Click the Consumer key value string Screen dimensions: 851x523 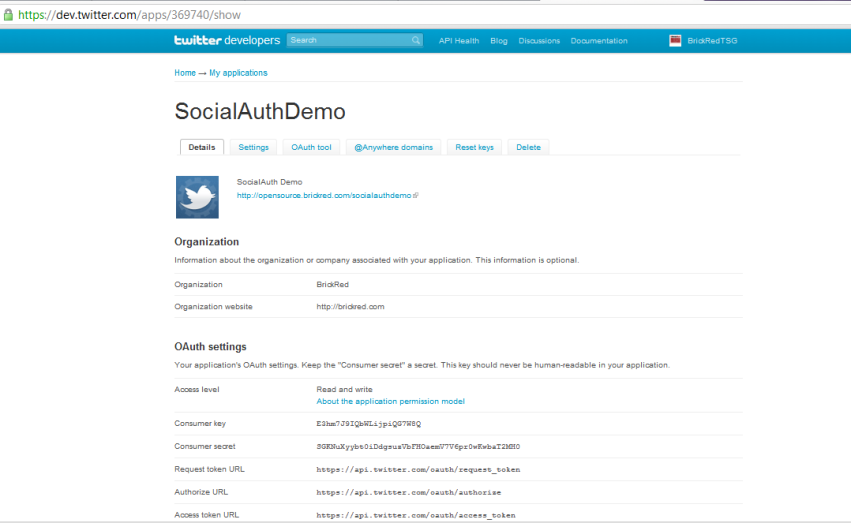pos(369,424)
